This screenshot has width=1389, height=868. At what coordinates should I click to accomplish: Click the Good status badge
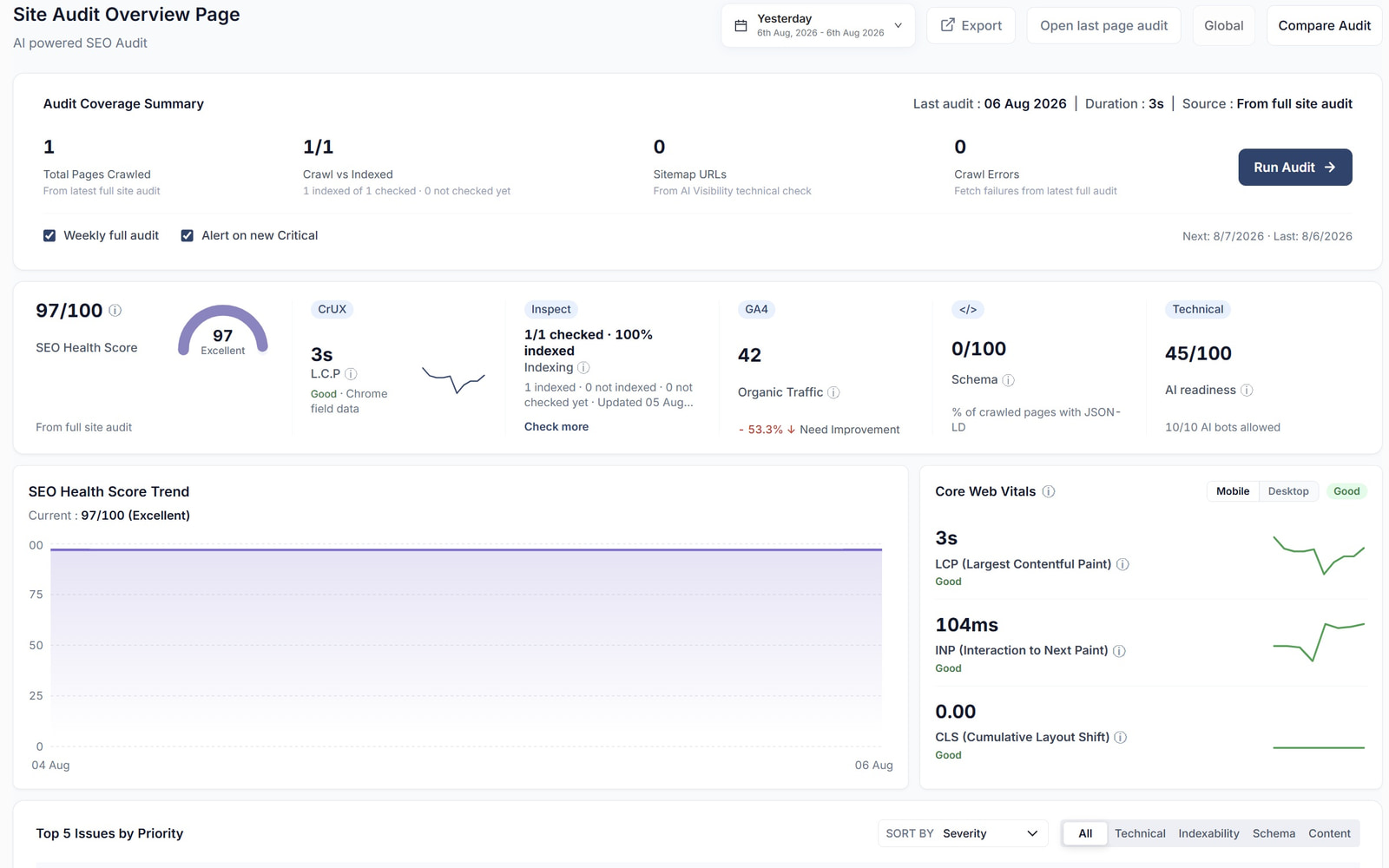point(1346,491)
